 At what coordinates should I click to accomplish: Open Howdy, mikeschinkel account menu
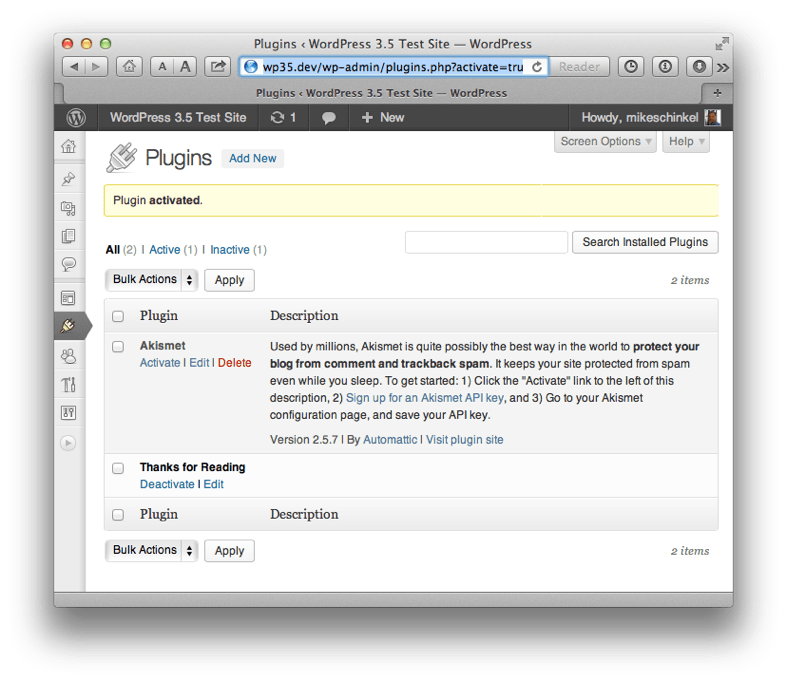coord(650,117)
